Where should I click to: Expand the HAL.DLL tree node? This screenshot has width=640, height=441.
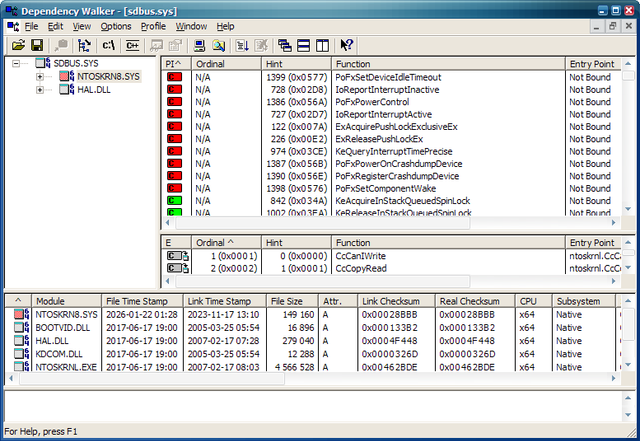click(x=40, y=89)
